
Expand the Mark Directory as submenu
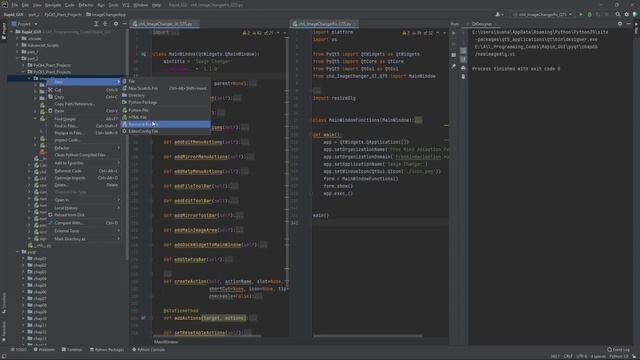point(83,239)
